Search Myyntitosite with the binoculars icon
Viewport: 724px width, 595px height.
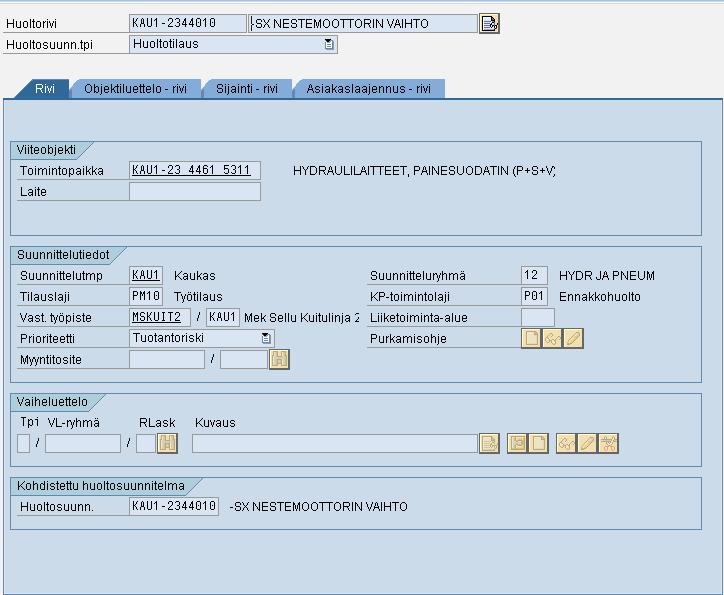[279, 360]
